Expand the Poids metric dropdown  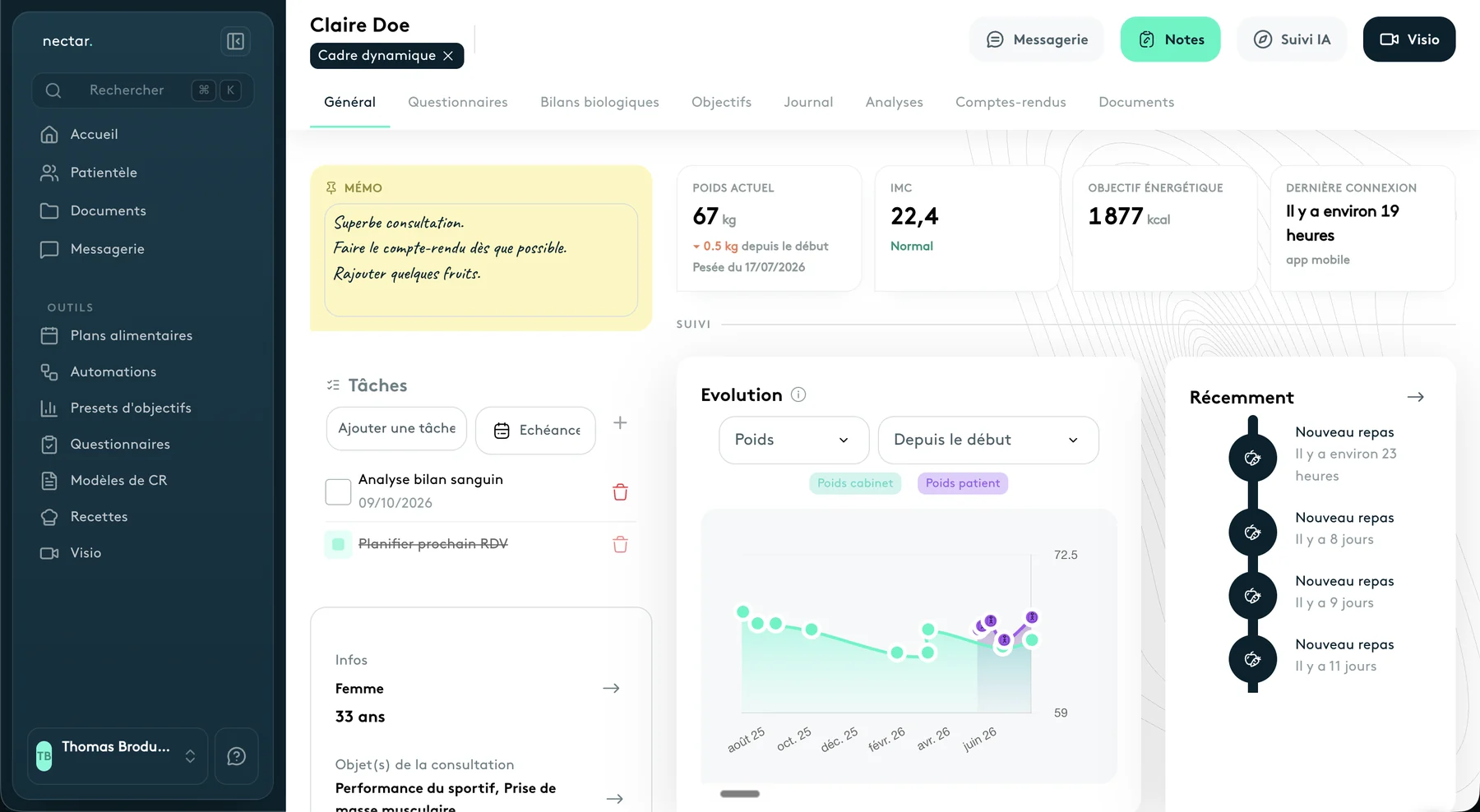click(x=793, y=440)
